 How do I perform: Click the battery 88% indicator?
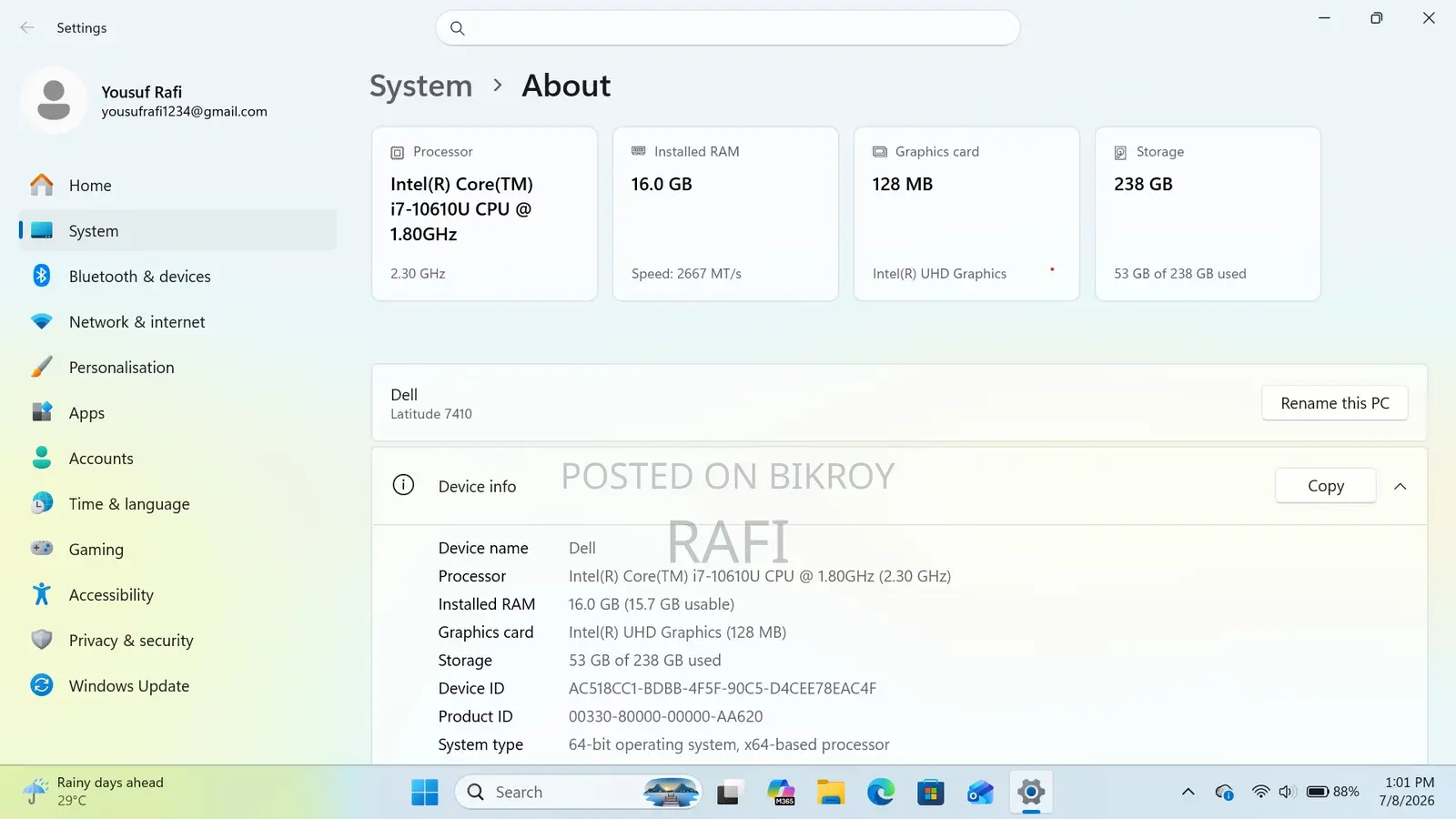[1333, 792]
